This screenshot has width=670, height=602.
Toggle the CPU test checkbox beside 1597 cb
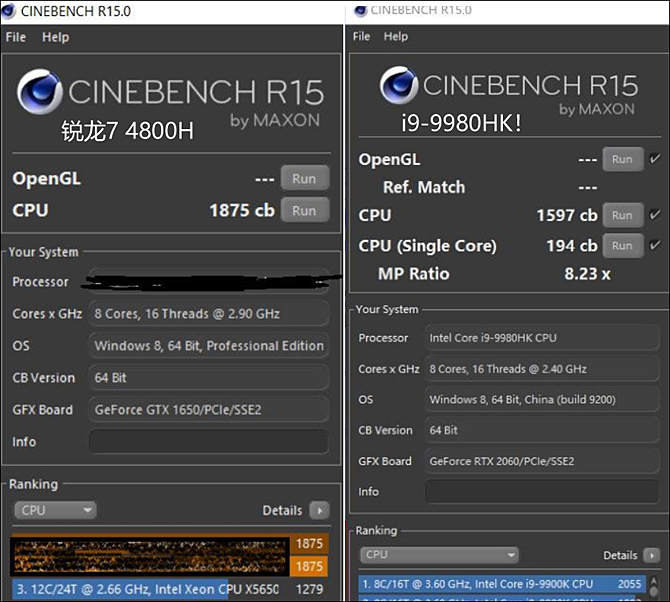pos(655,214)
